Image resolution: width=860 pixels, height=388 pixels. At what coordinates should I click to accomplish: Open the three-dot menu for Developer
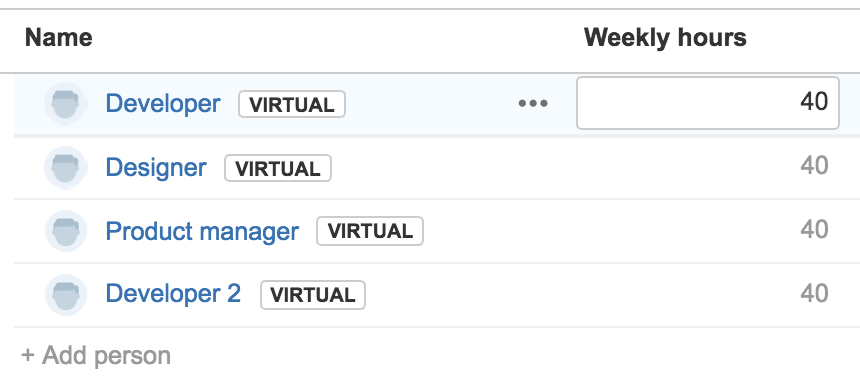click(x=533, y=103)
